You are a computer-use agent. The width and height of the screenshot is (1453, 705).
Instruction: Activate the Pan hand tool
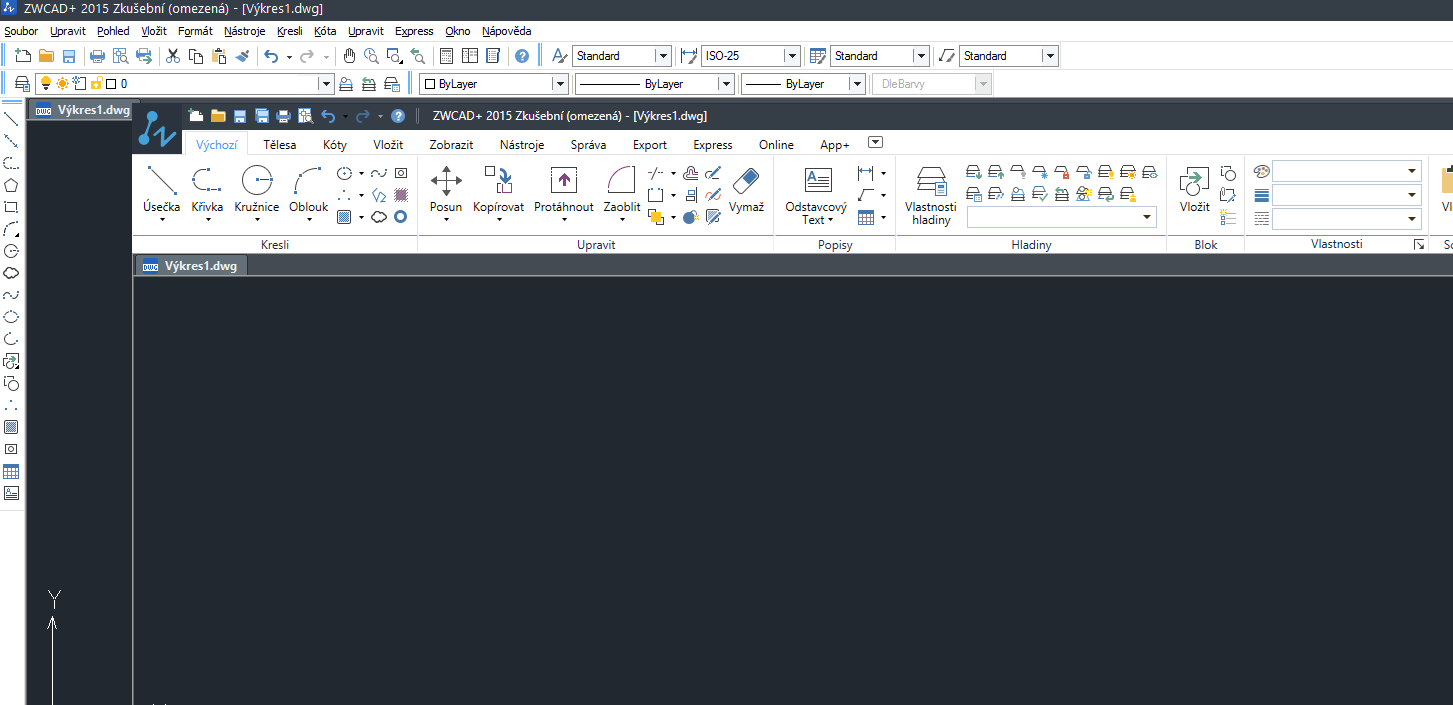click(349, 56)
